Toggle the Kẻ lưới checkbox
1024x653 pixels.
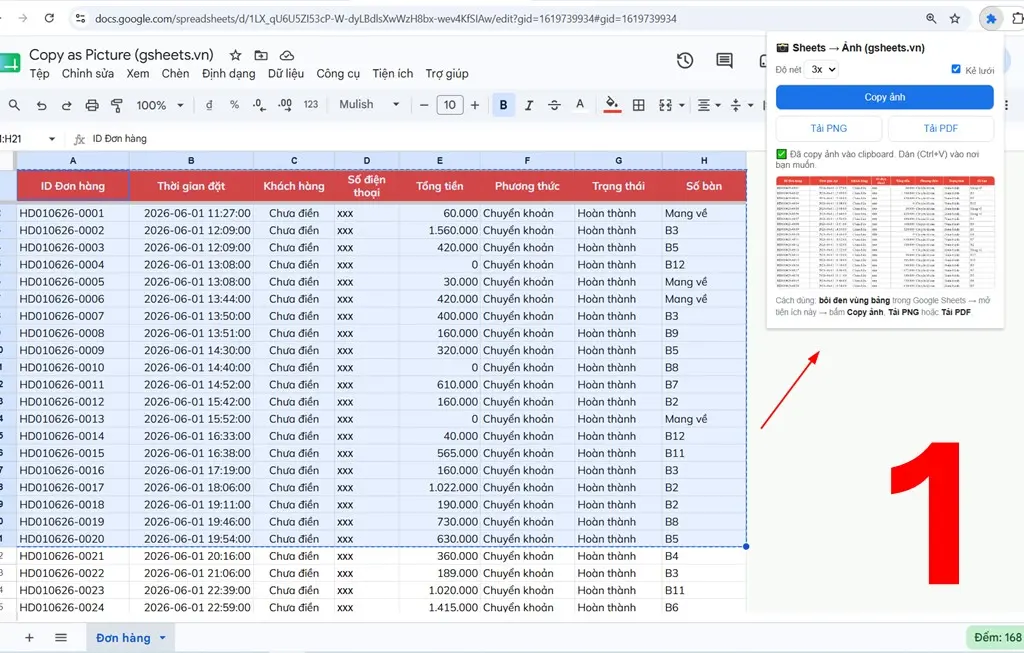pos(956,69)
